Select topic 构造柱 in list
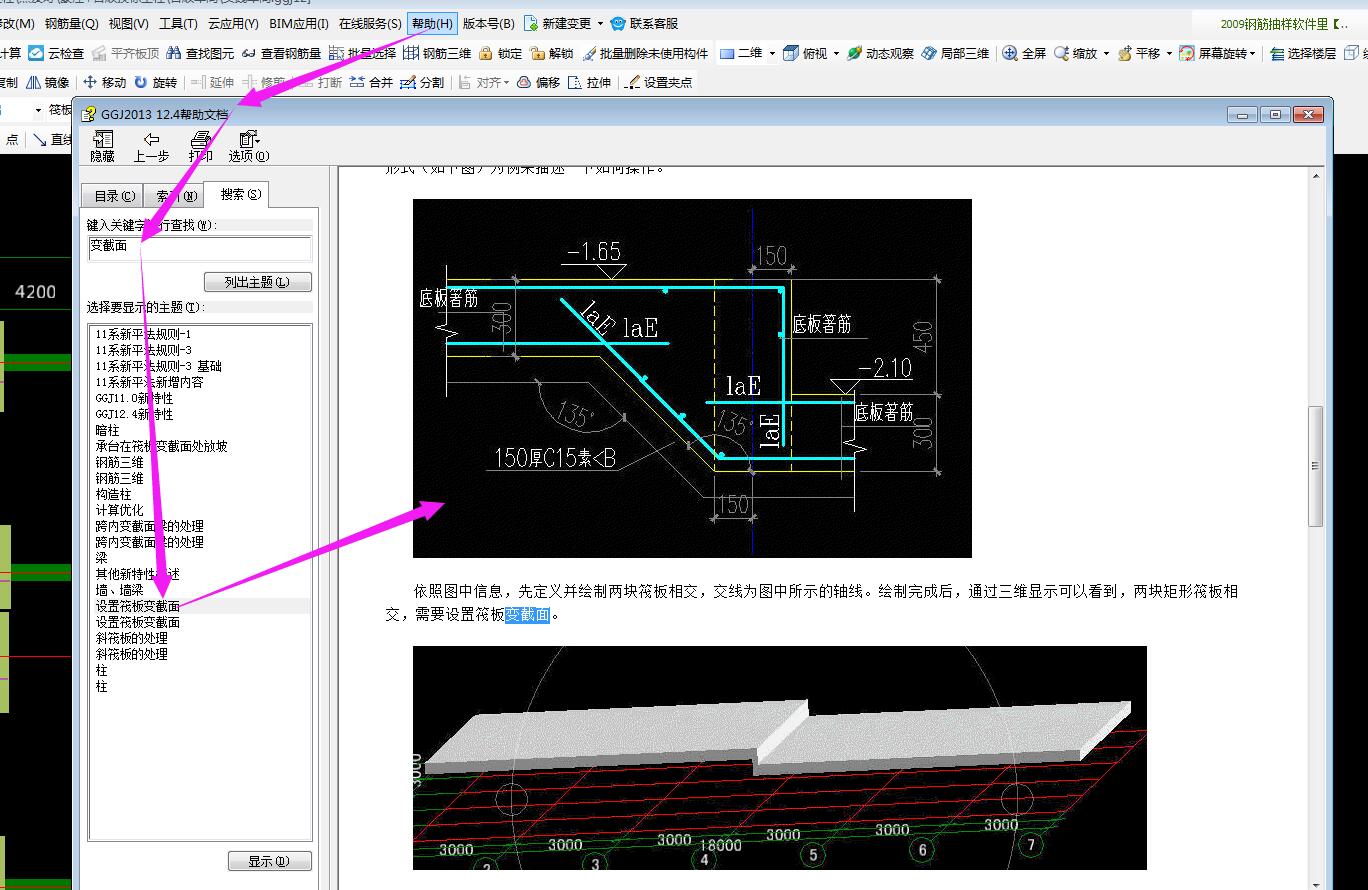 [x=114, y=494]
